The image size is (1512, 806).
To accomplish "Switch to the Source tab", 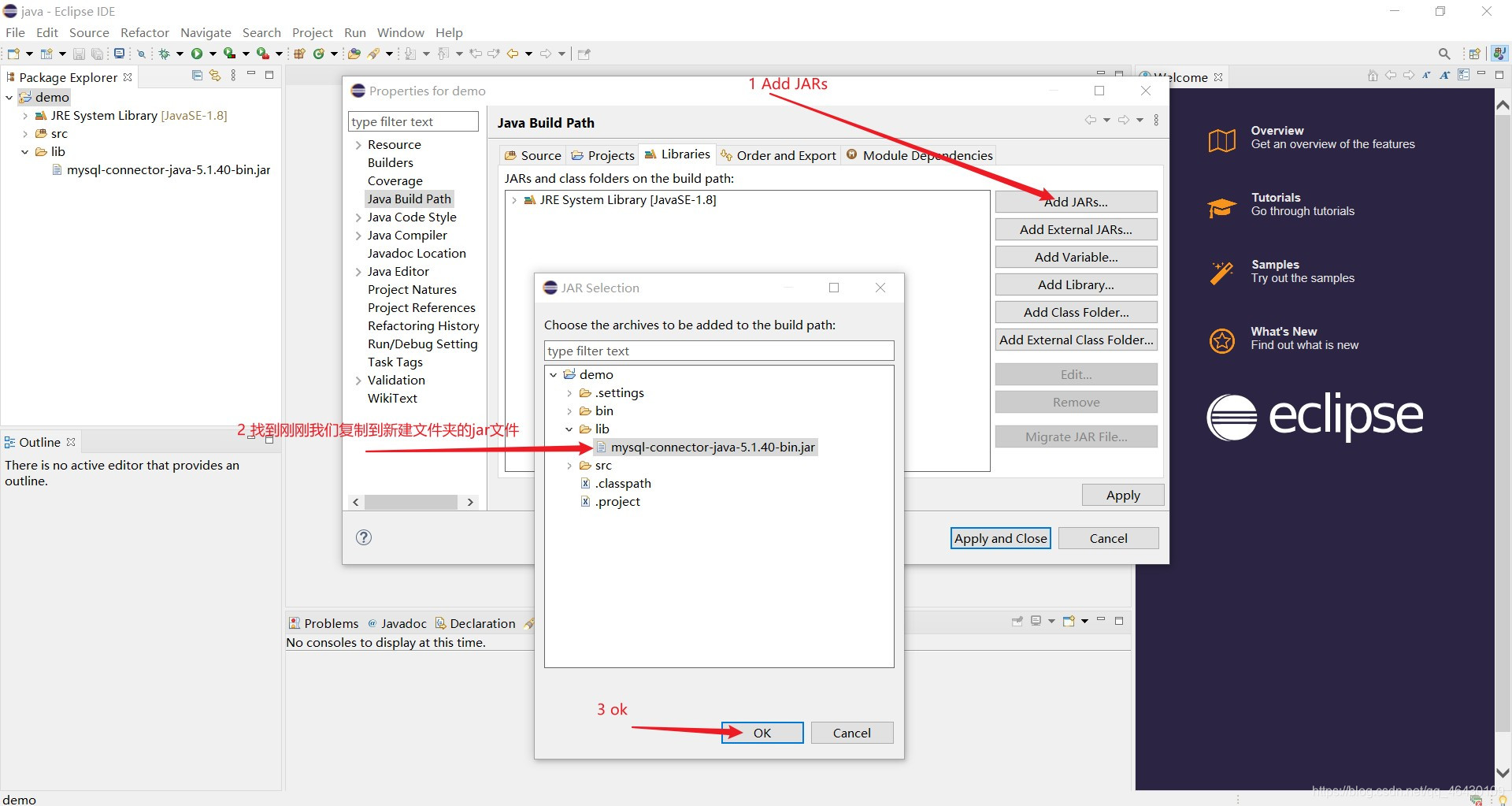I will [533, 155].
